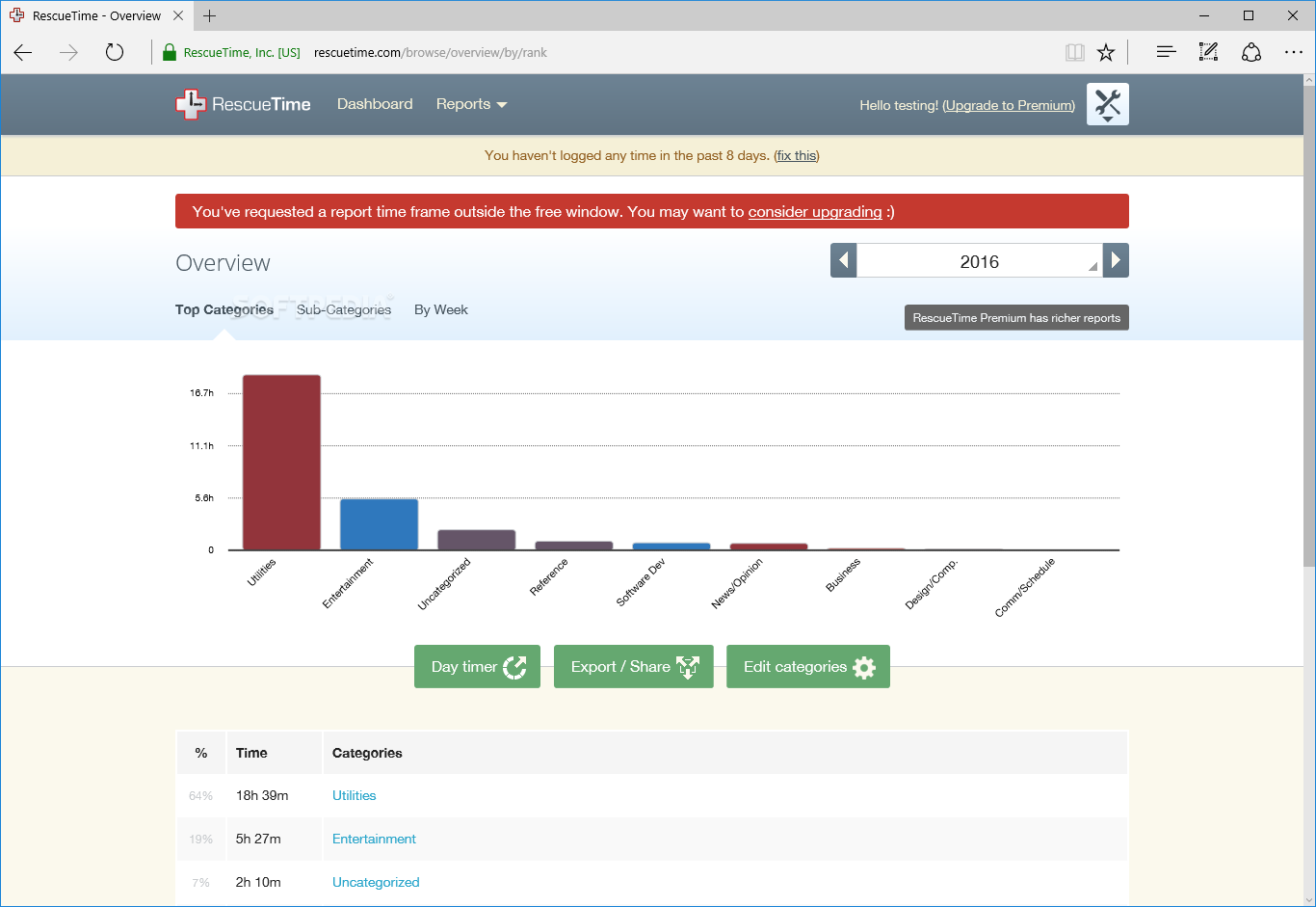Open the Utilities category link
This screenshot has height=907, width=1316.
pos(354,795)
